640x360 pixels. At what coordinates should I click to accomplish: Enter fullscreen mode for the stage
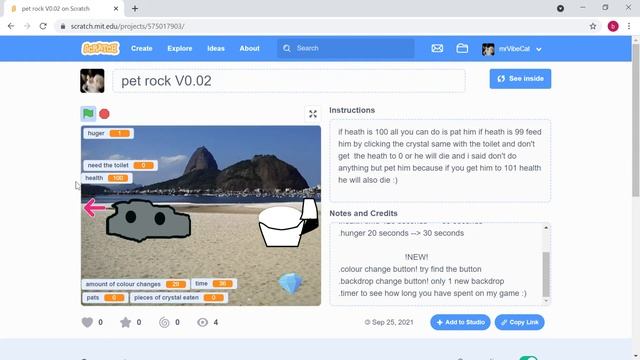click(x=313, y=114)
